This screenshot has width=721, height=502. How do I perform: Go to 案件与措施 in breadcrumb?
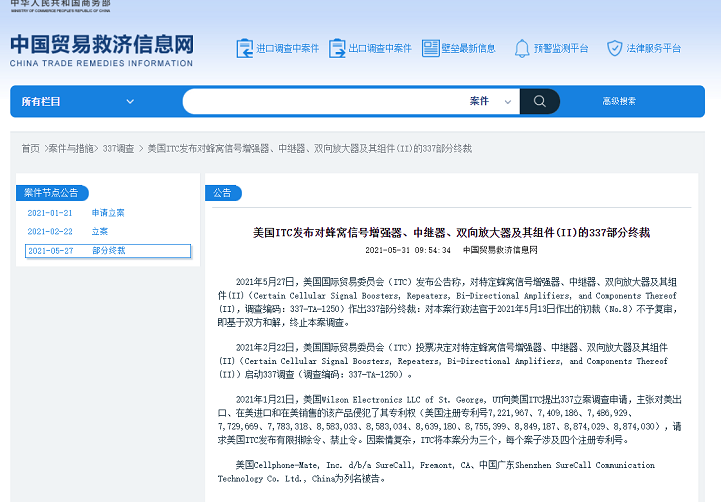[71, 148]
